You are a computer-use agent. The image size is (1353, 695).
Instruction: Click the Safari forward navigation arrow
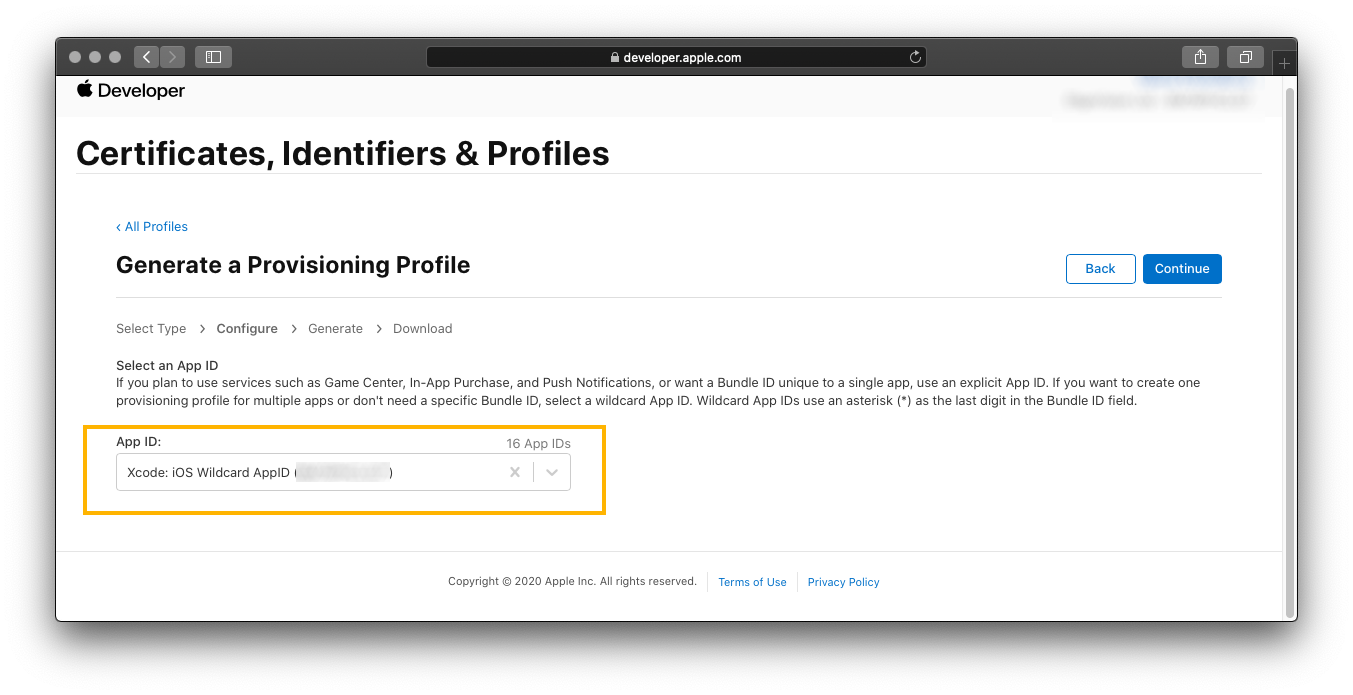(x=172, y=57)
